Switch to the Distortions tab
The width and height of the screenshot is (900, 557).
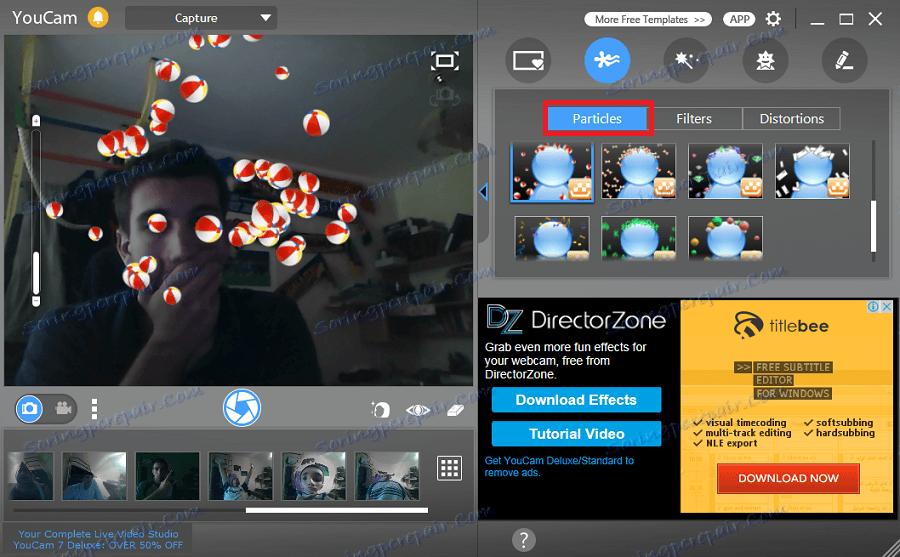[792, 119]
